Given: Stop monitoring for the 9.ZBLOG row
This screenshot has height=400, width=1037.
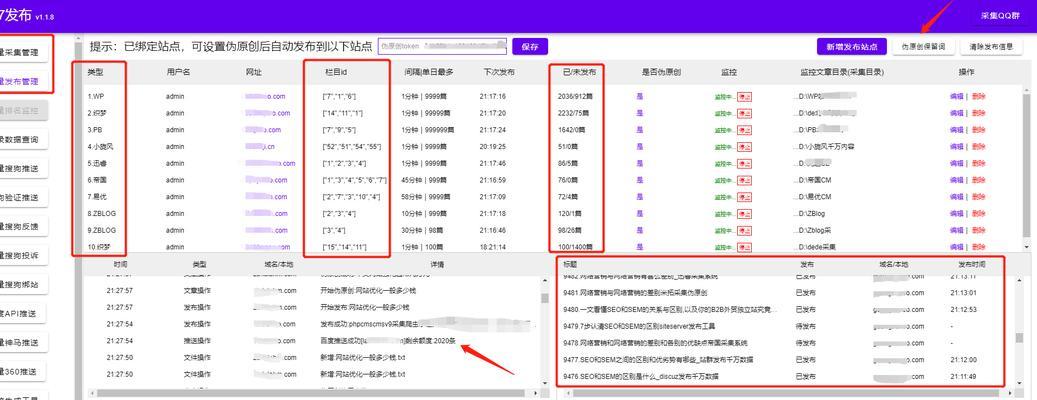Looking at the screenshot, I should [744, 231].
